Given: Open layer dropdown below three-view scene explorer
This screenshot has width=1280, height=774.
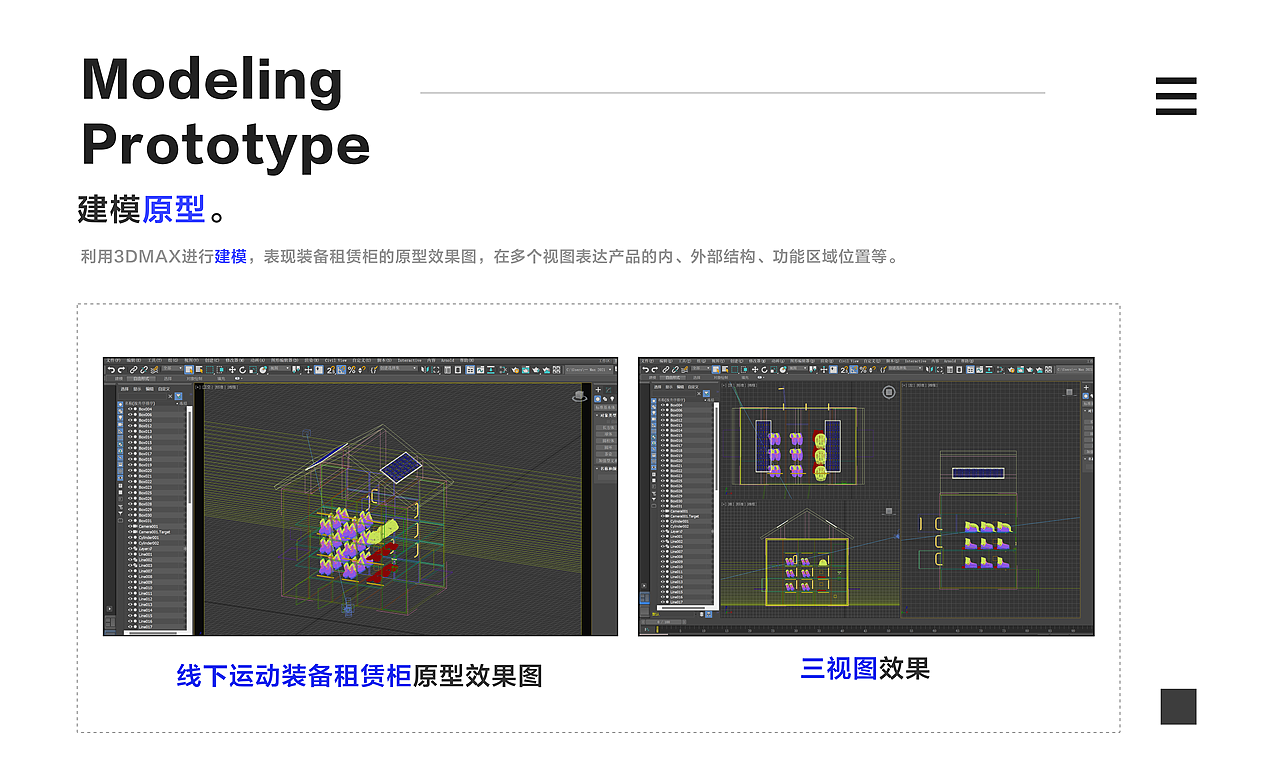Looking at the screenshot, I should (674, 614).
